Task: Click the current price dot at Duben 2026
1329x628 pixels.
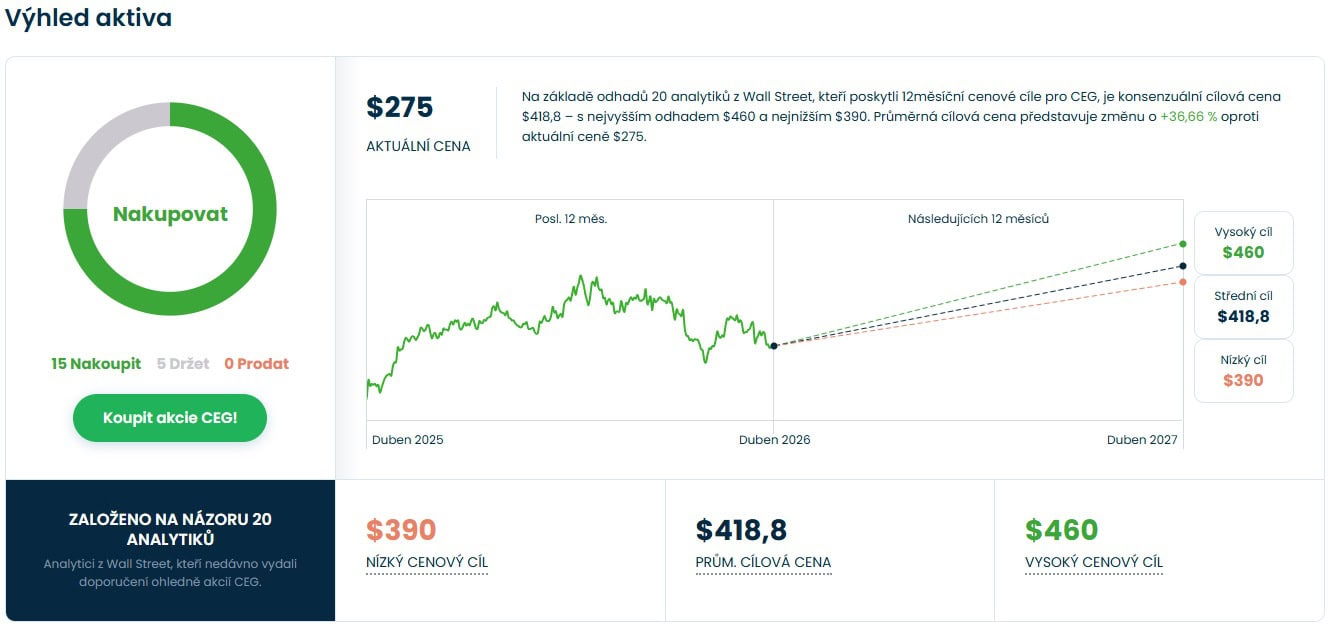Action: [x=774, y=346]
